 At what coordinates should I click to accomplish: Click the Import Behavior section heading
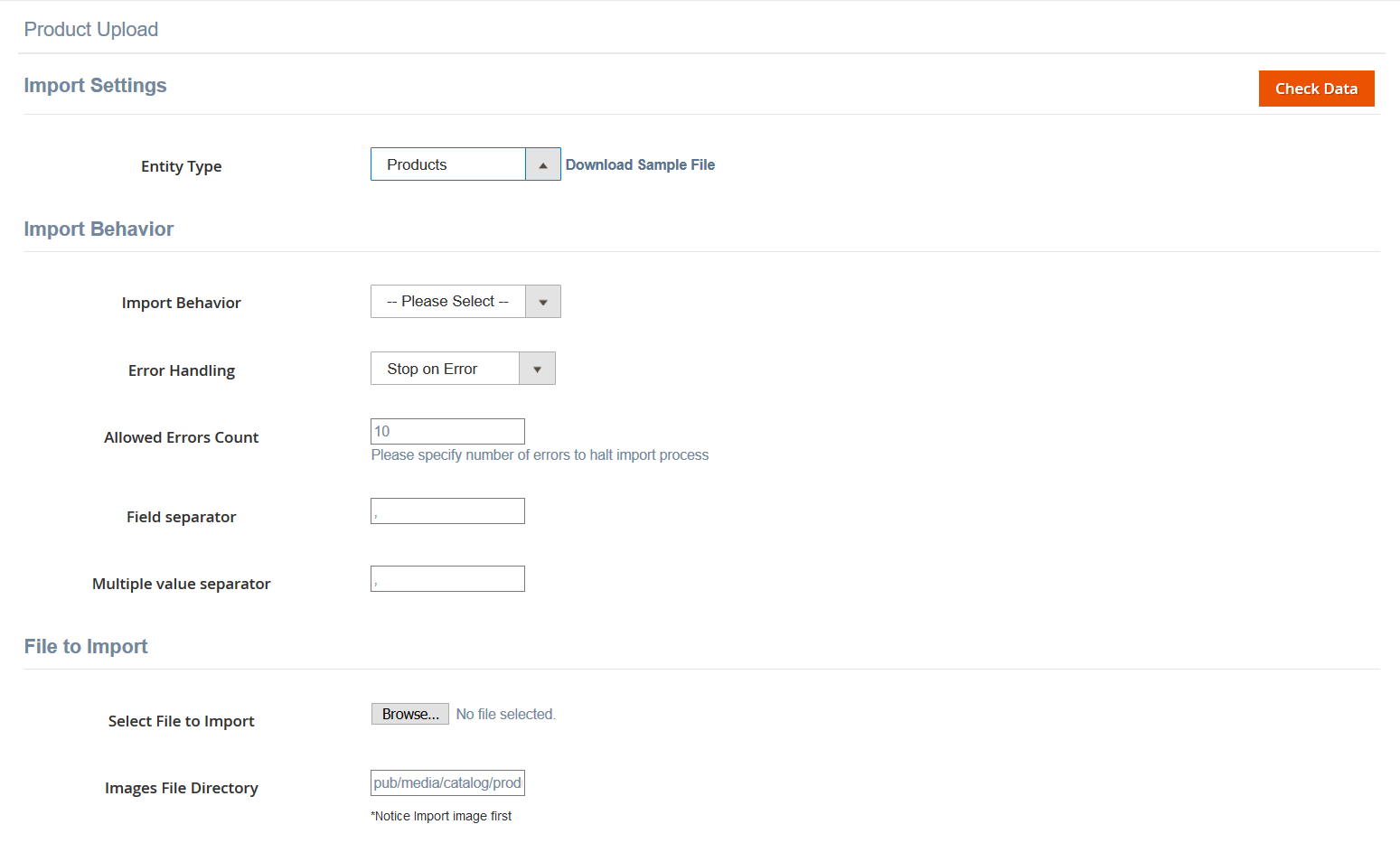99,229
